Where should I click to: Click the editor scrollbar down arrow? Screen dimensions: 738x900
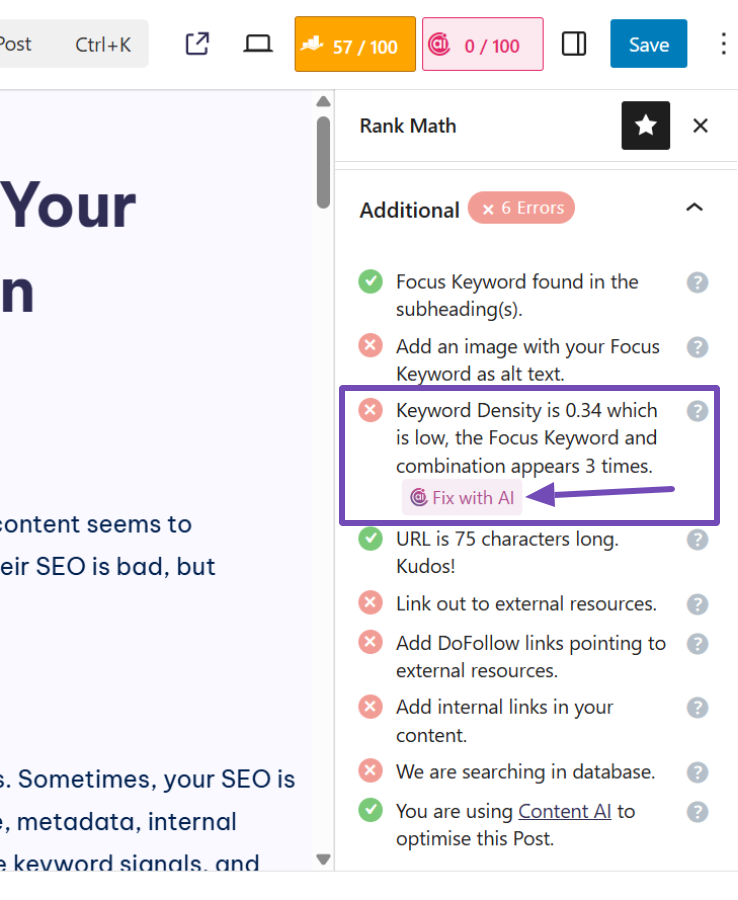pos(322,858)
